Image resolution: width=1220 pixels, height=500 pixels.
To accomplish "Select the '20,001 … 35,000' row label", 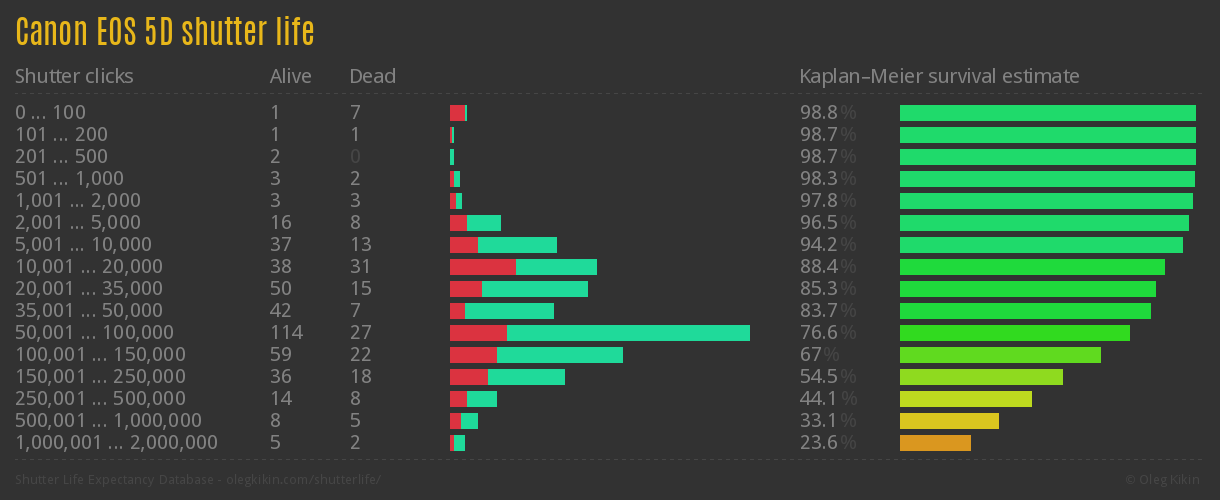I will pyautogui.click(x=88, y=289).
